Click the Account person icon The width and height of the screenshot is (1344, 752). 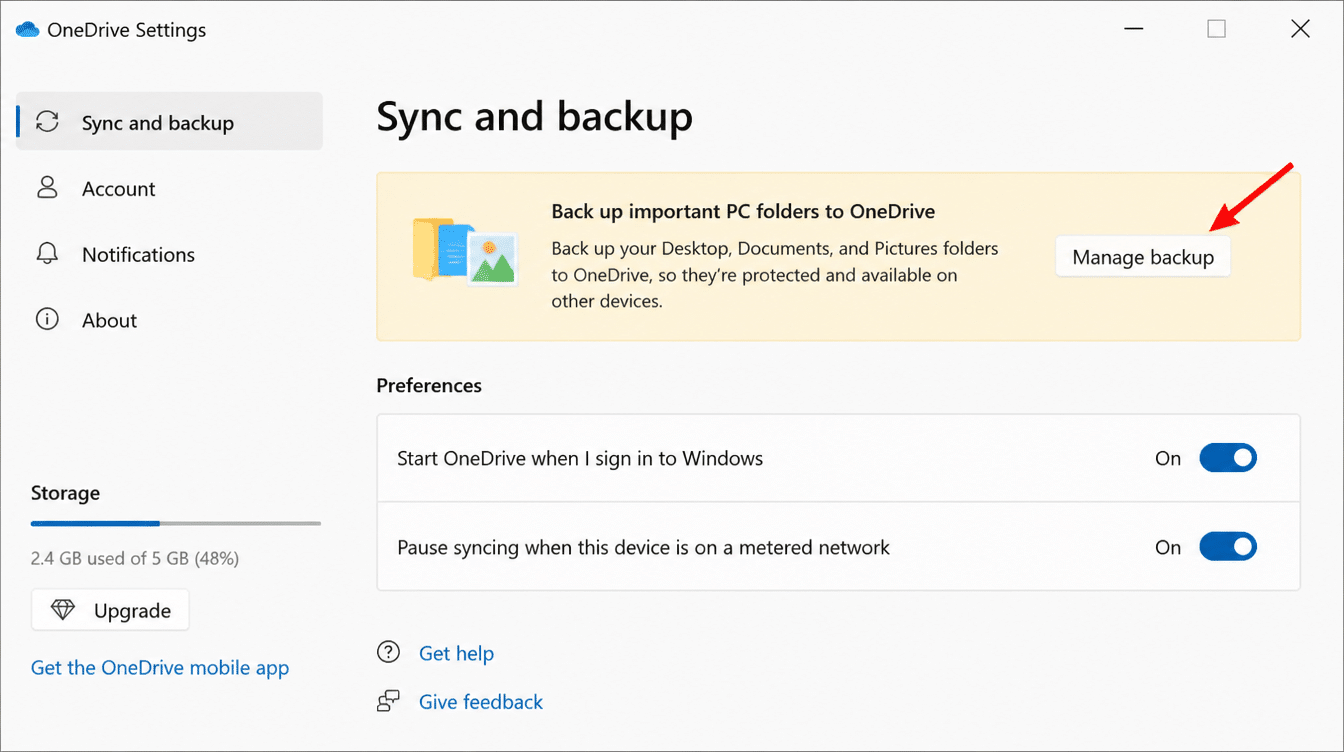click(47, 188)
